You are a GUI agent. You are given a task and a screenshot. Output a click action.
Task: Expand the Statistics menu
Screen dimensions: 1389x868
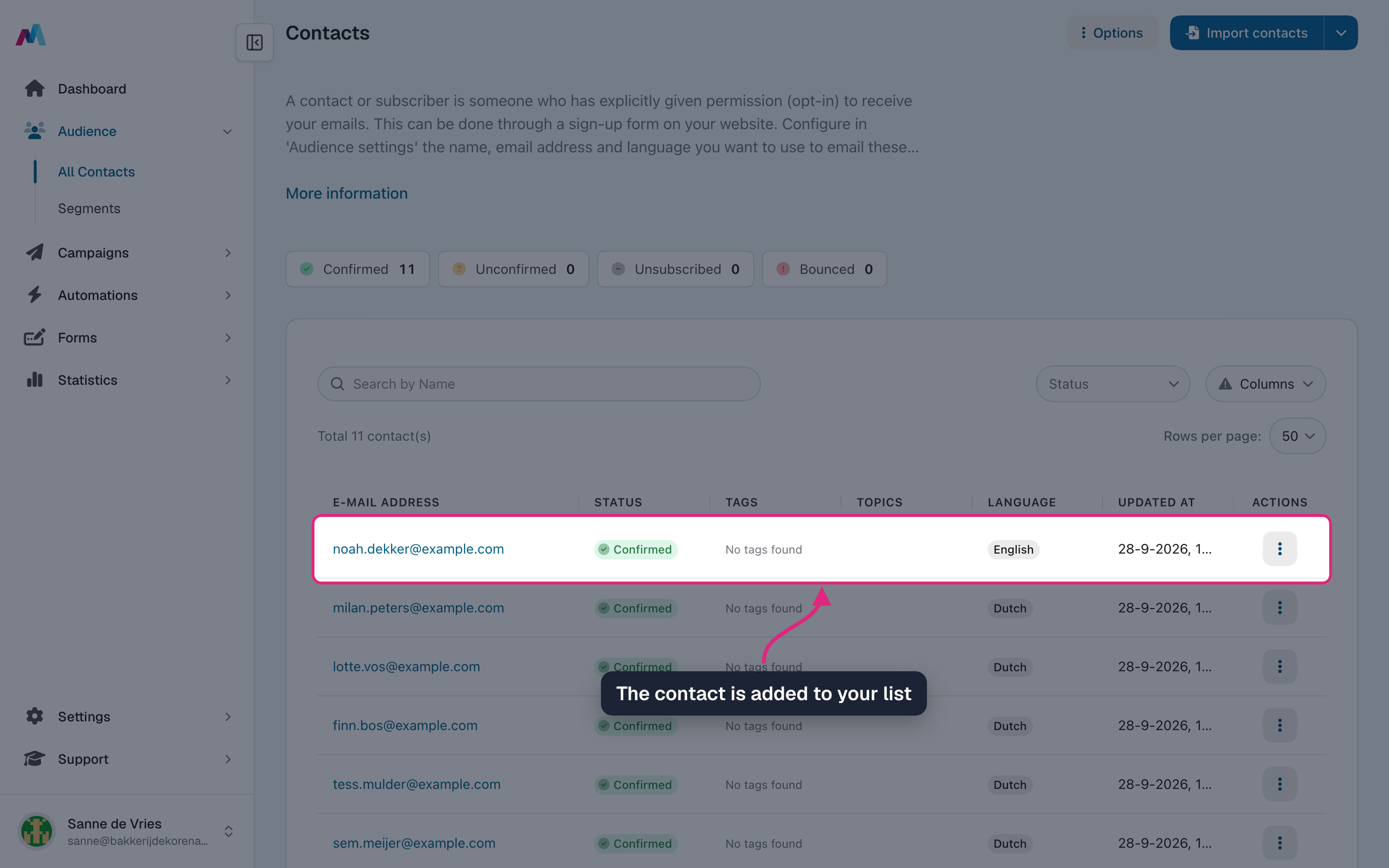coord(127,380)
